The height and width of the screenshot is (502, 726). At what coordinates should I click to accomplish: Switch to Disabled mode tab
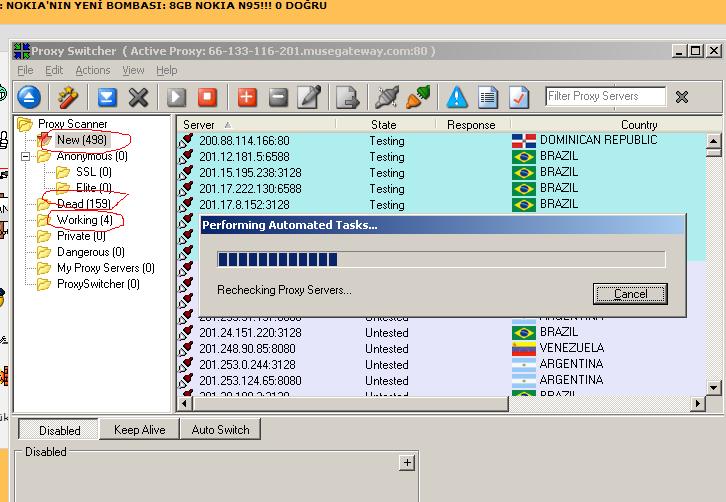tap(59, 430)
